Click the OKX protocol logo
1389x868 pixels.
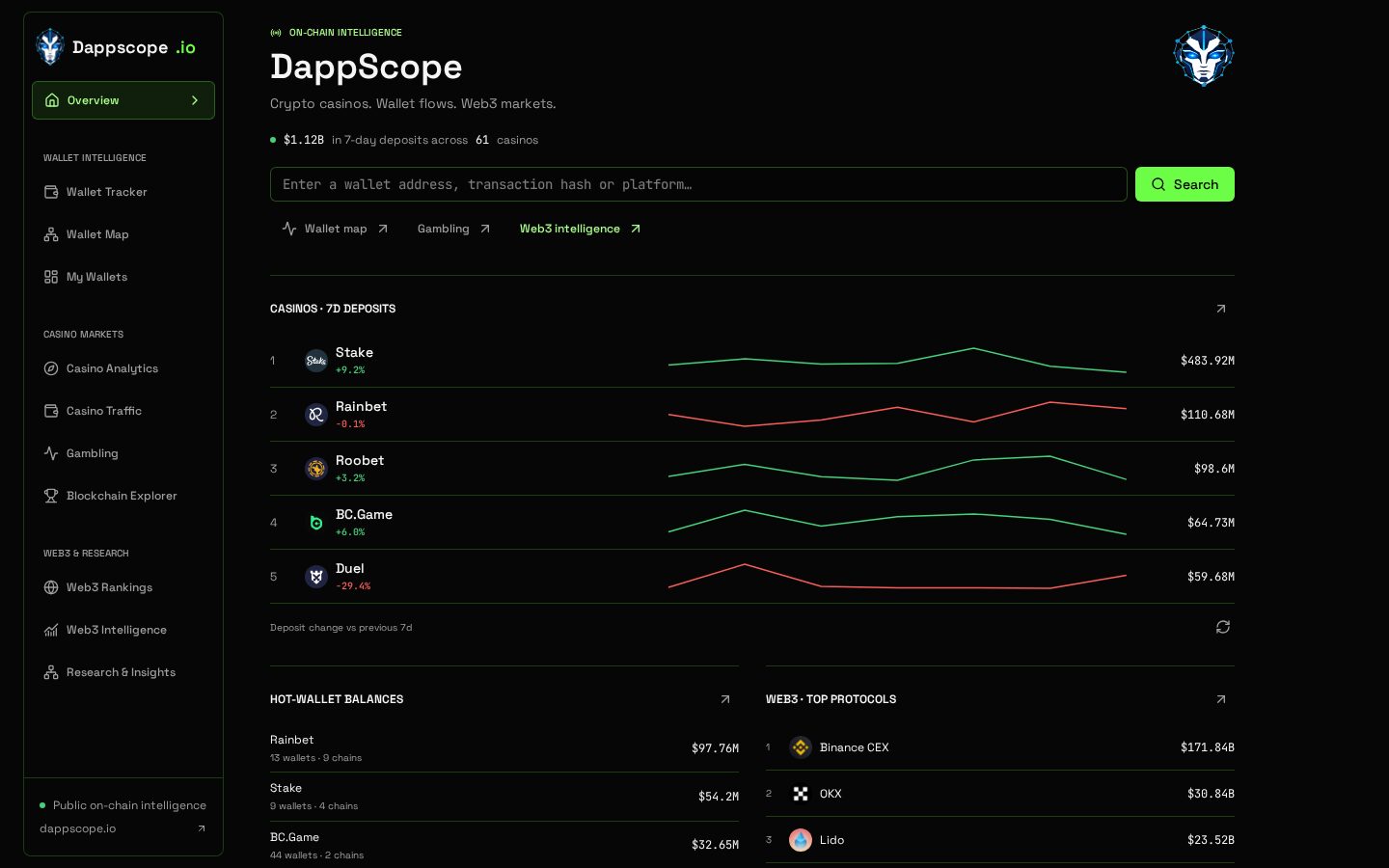click(801, 794)
